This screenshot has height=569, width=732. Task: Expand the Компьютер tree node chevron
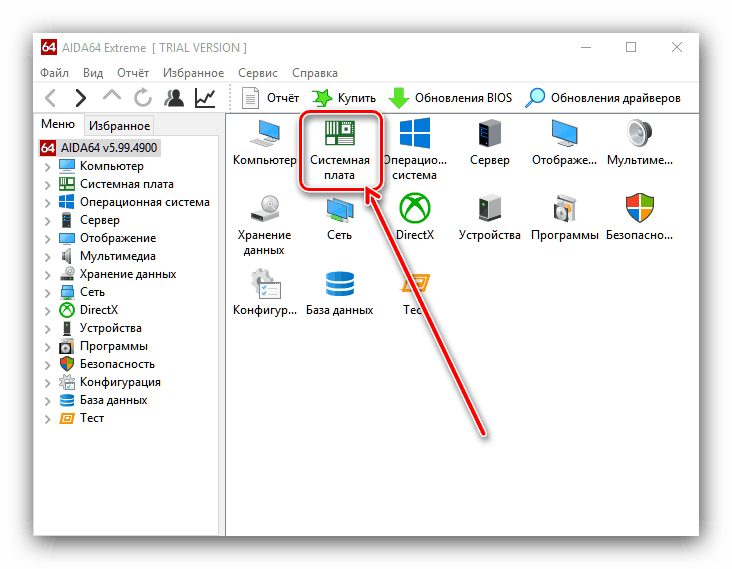[47, 167]
